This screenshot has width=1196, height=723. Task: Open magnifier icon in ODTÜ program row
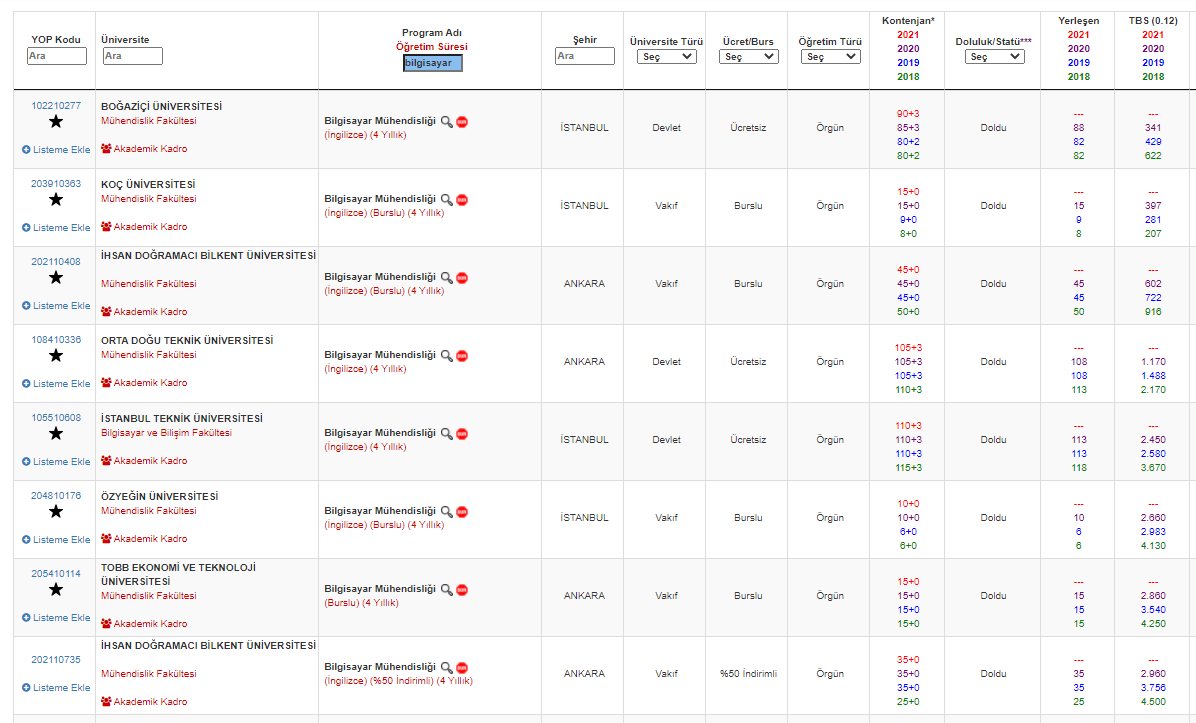click(446, 356)
